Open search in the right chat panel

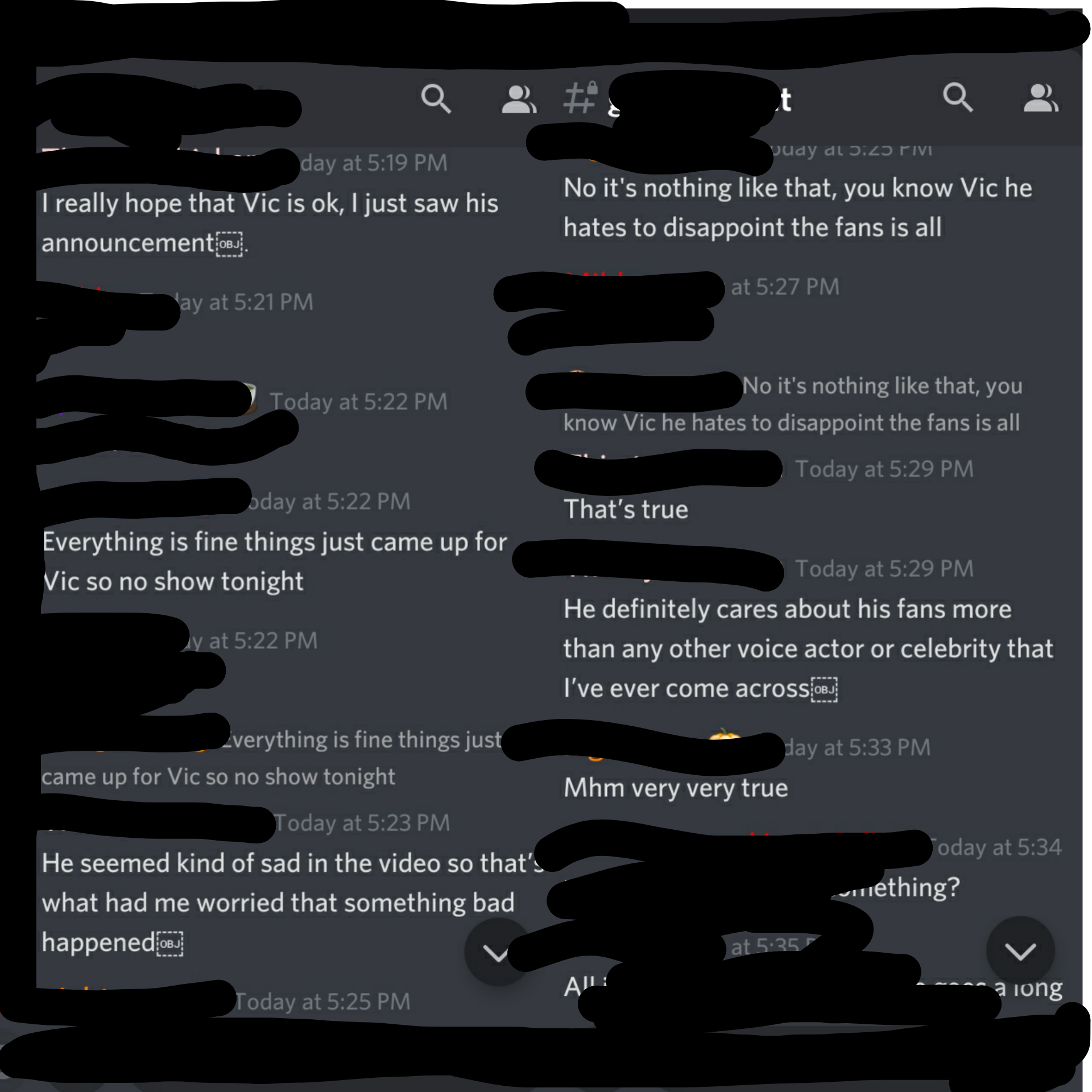click(x=958, y=97)
